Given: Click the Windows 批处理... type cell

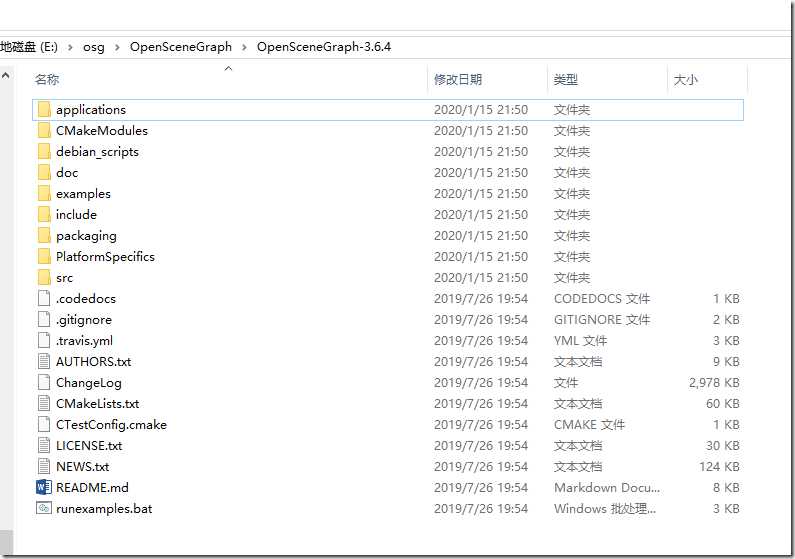Looking at the screenshot, I should (x=605, y=508).
